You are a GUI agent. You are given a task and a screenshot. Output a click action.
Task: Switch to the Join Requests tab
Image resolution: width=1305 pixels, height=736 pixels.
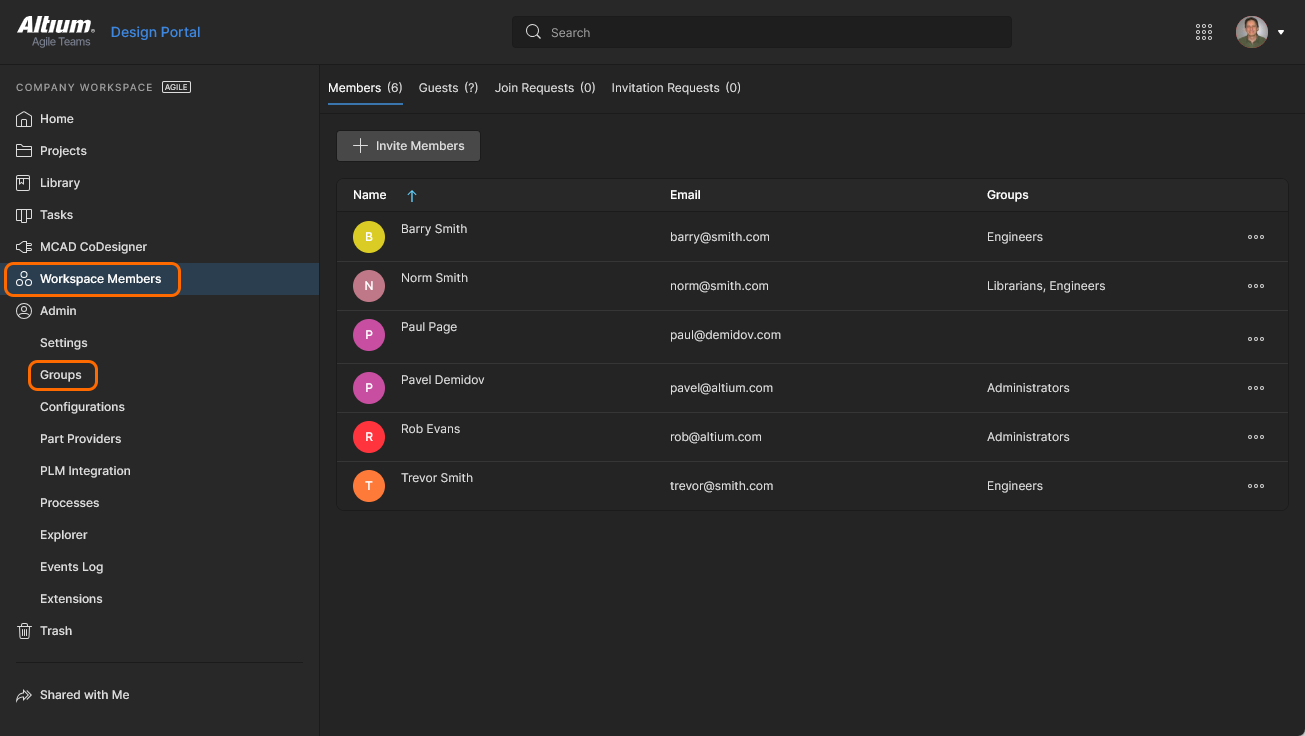coord(544,88)
